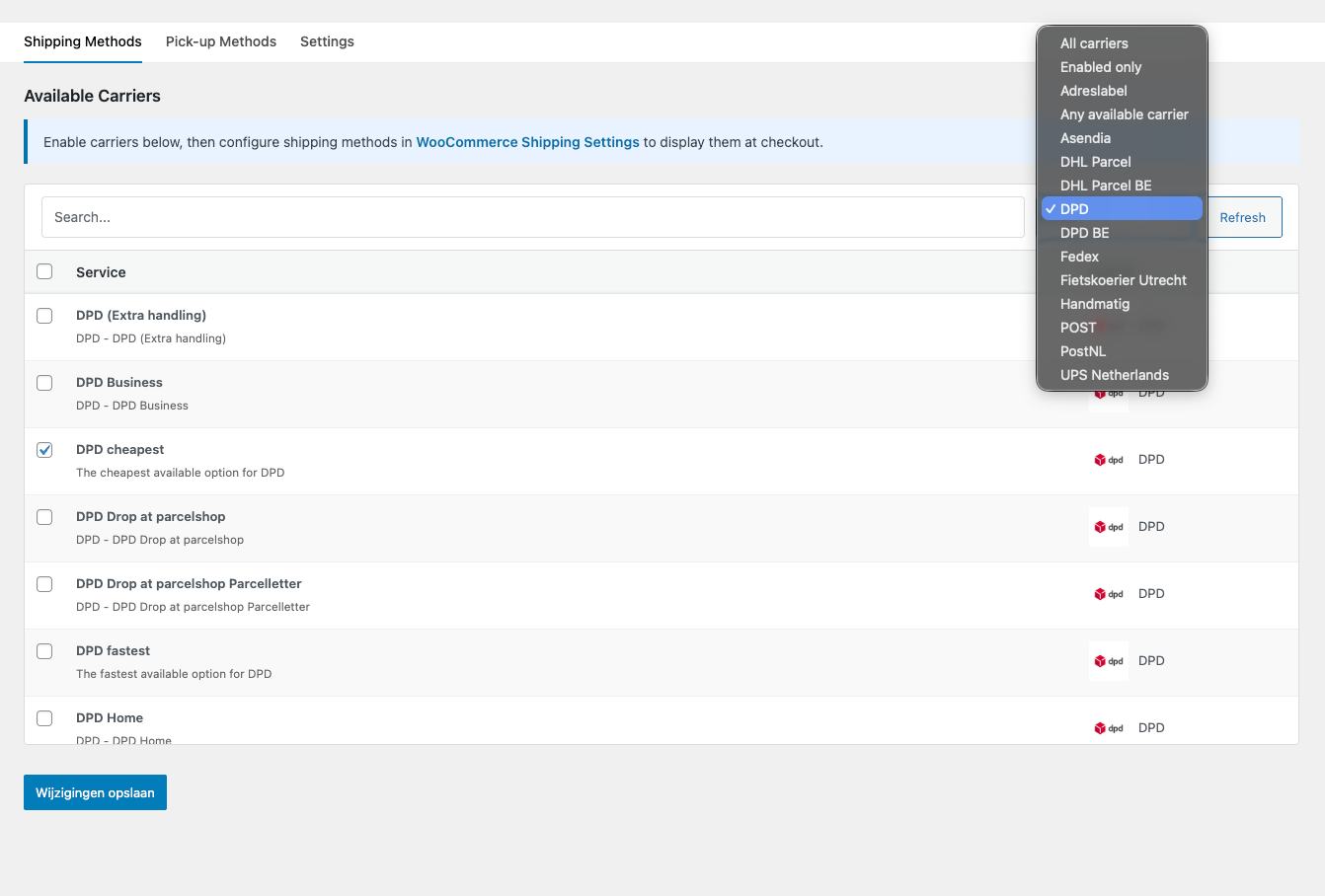Save changes with Wijzigingen opslaan button

click(x=95, y=792)
